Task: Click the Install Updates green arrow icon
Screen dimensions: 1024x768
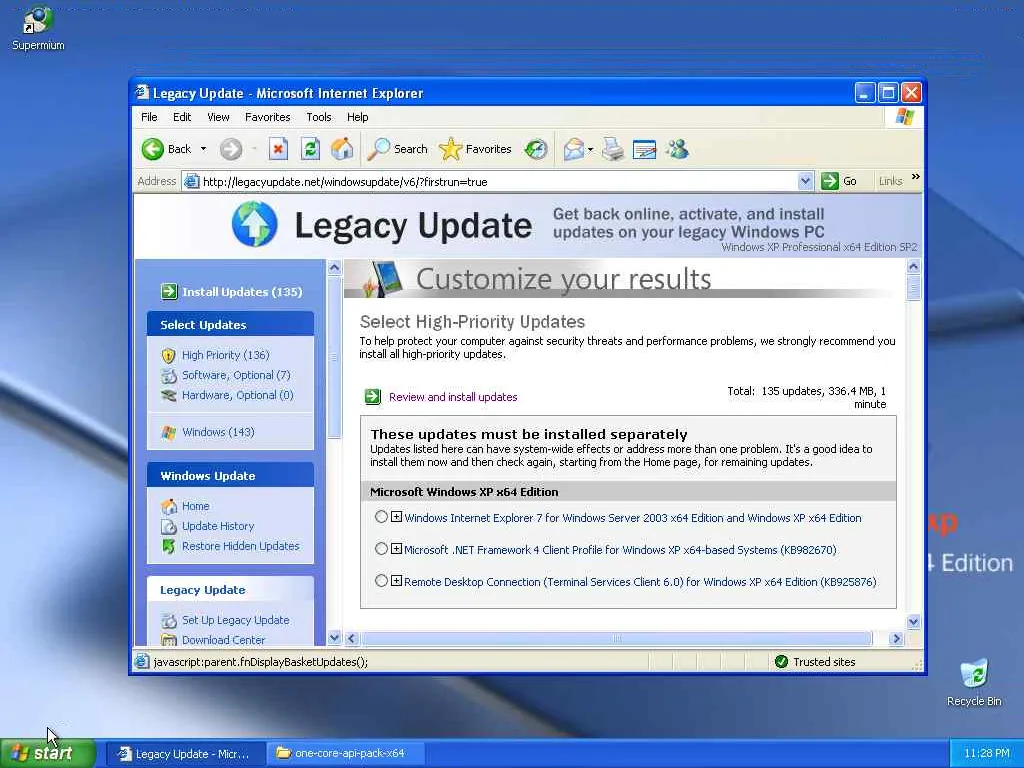Action: click(169, 291)
